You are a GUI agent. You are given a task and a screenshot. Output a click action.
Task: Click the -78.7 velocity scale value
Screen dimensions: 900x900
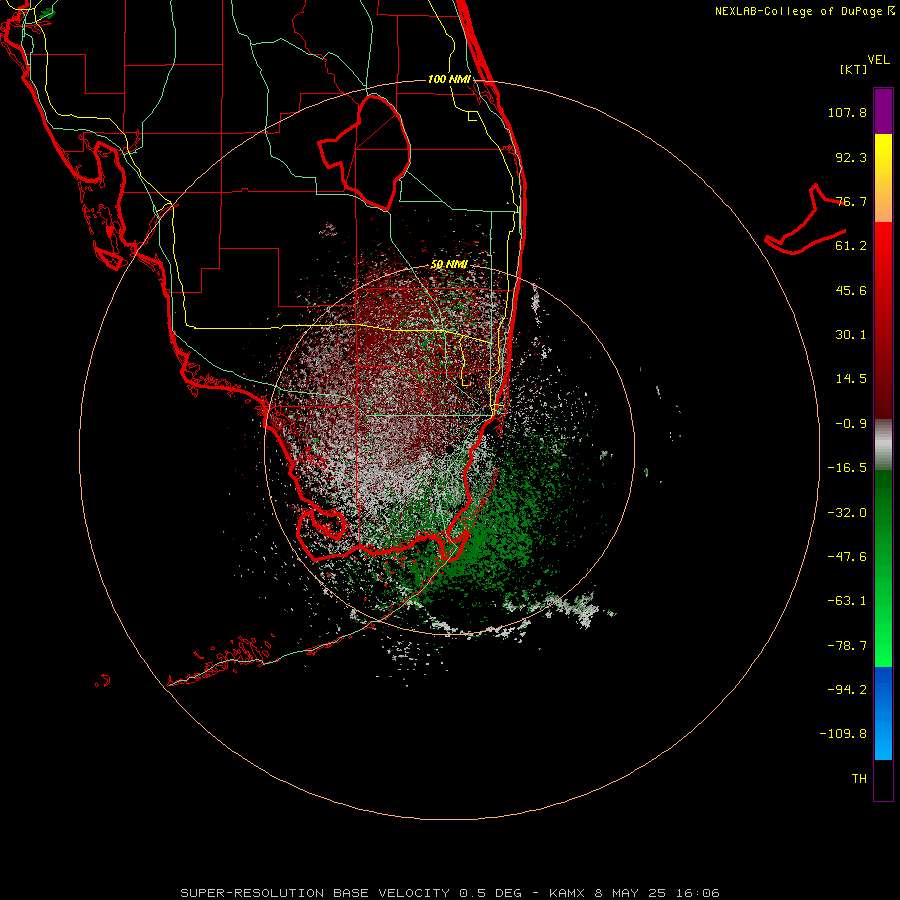[x=847, y=646]
